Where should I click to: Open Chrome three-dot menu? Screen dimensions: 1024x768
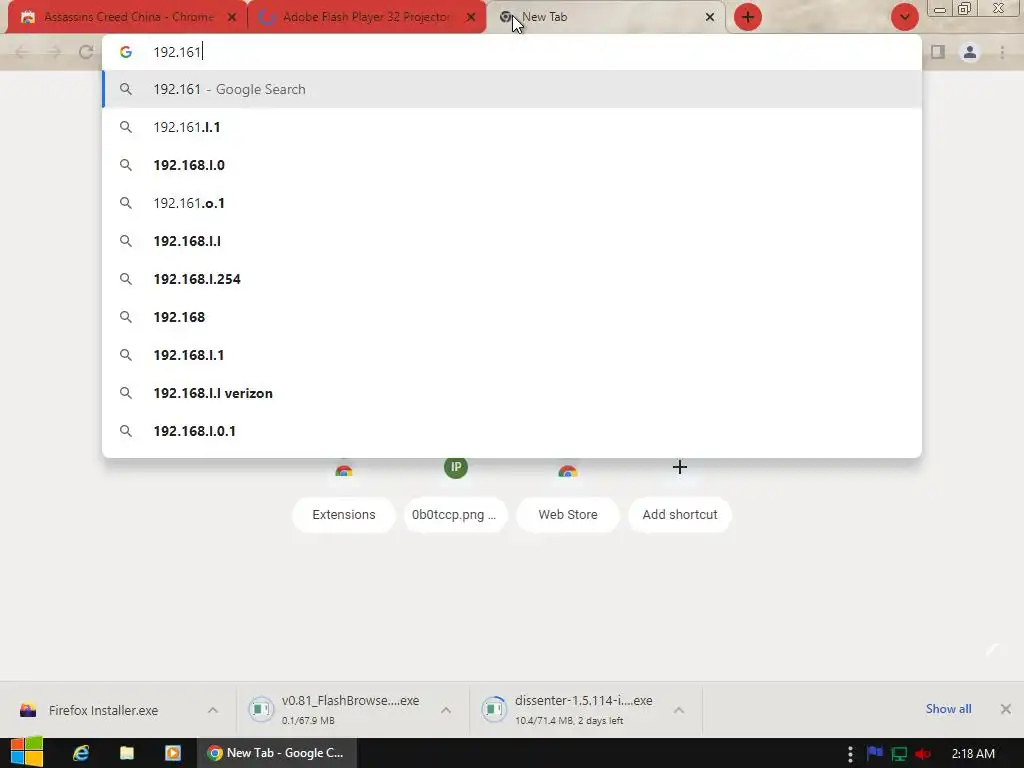[x=1002, y=52]
